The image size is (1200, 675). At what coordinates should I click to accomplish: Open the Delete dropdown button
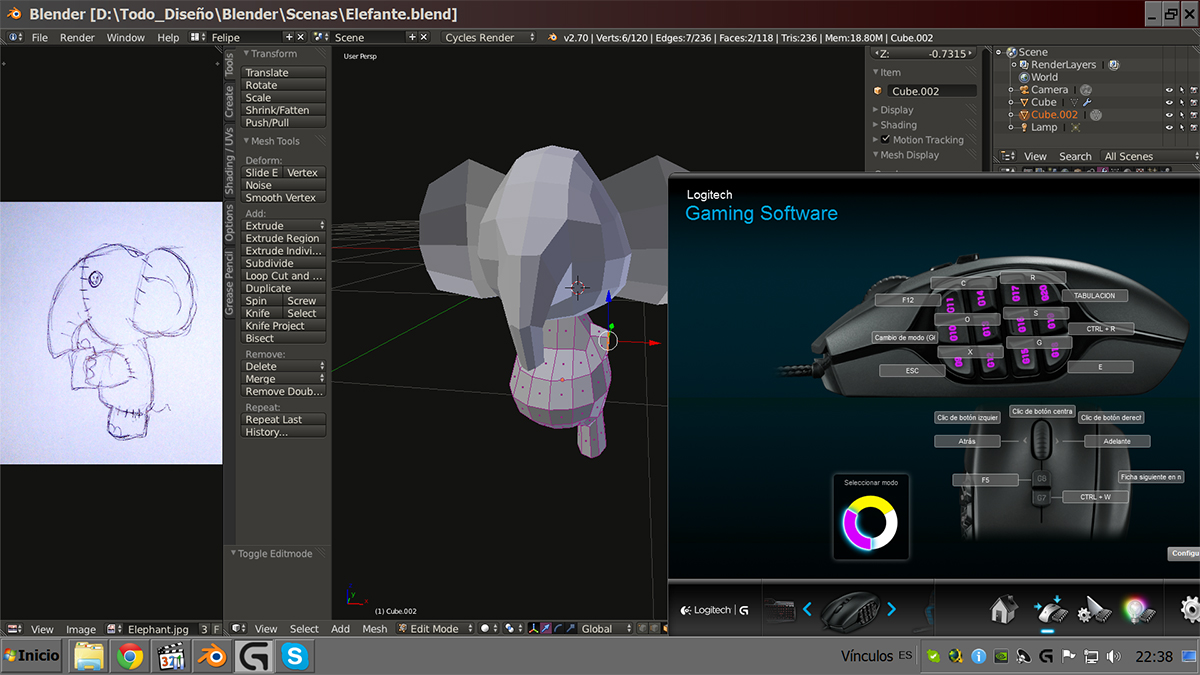285,367
